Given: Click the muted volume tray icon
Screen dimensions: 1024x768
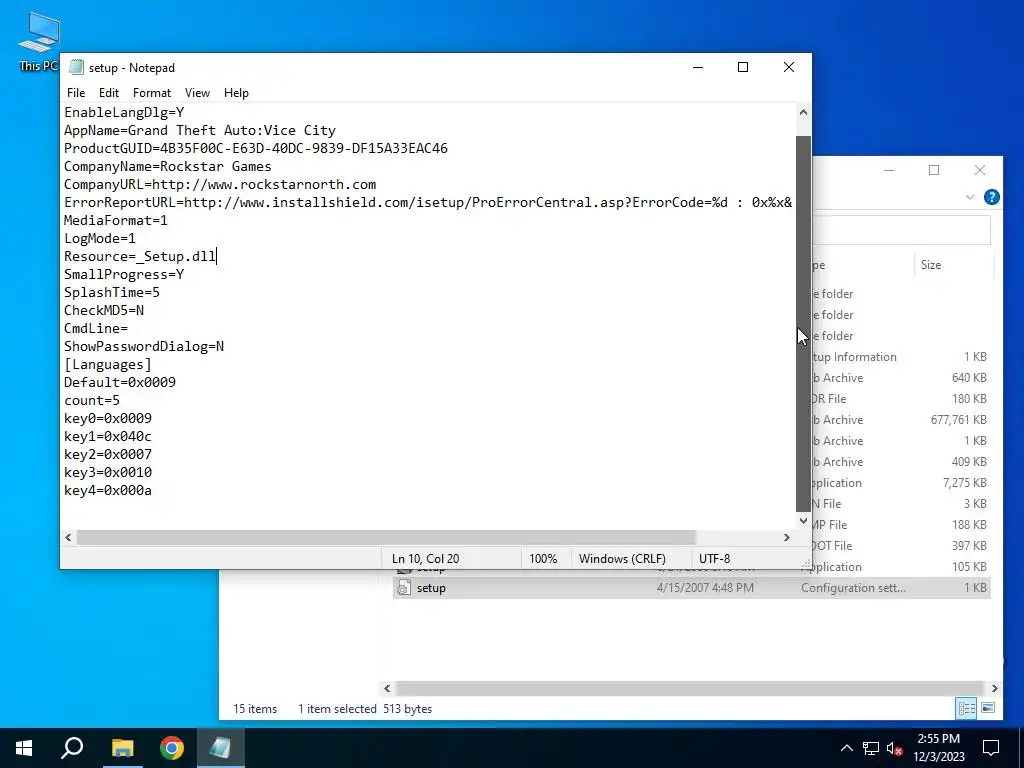Looking at the screenshot, I should (x=894, y=748).
